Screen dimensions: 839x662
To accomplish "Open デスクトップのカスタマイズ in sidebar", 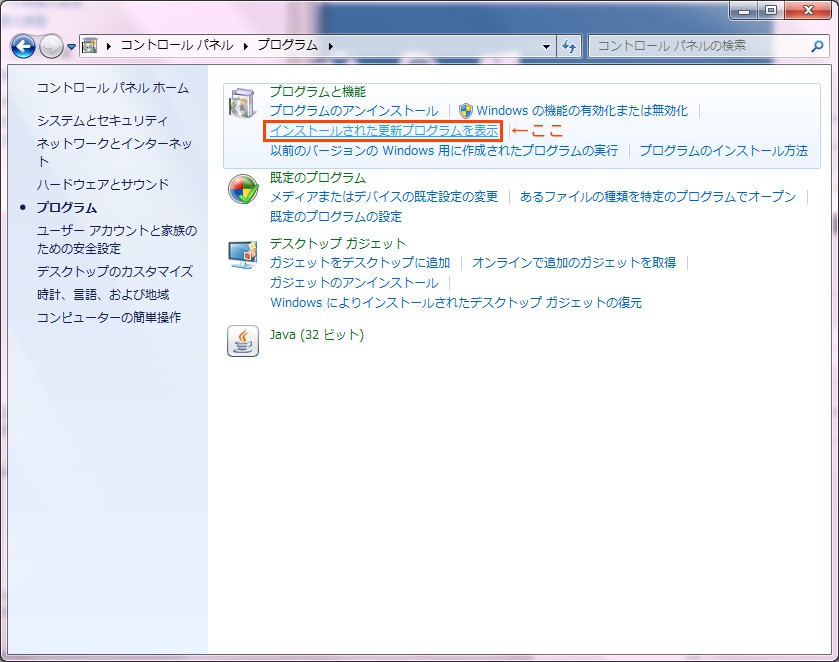I will [115, 271].
